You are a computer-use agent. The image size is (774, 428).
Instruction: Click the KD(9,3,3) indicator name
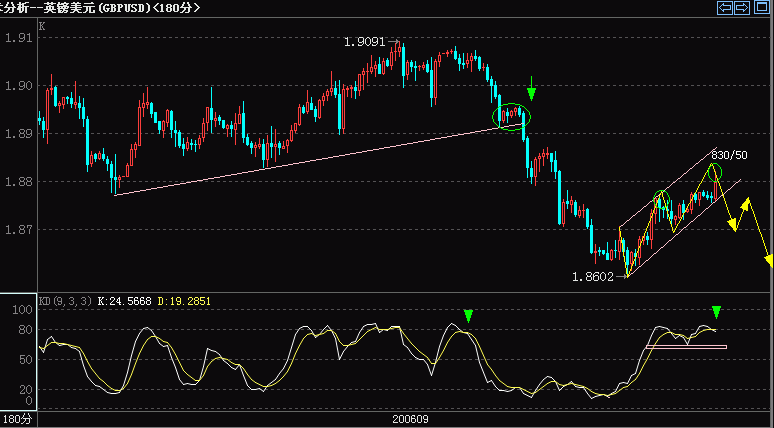[65, 300]
